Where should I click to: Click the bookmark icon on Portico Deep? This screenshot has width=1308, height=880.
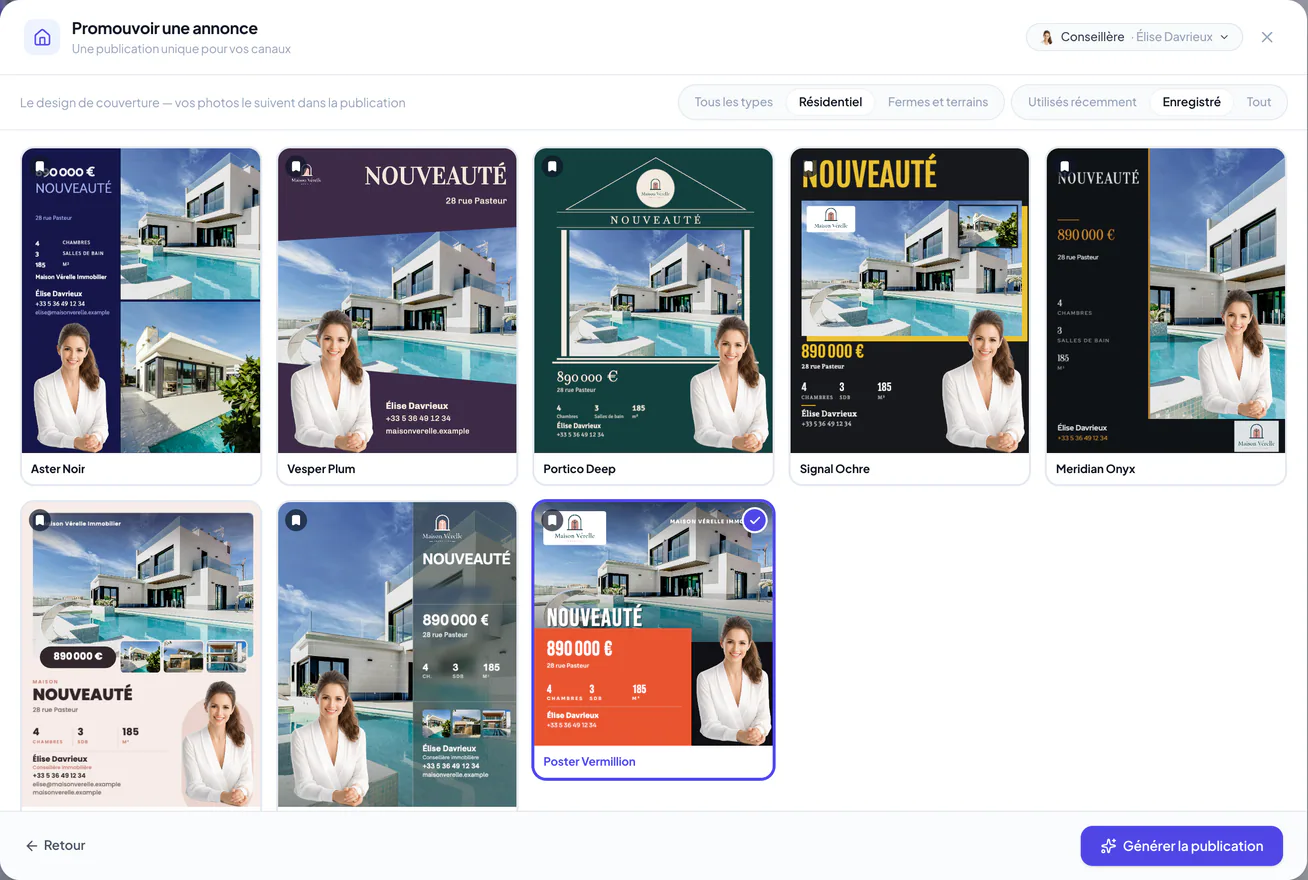552,167
